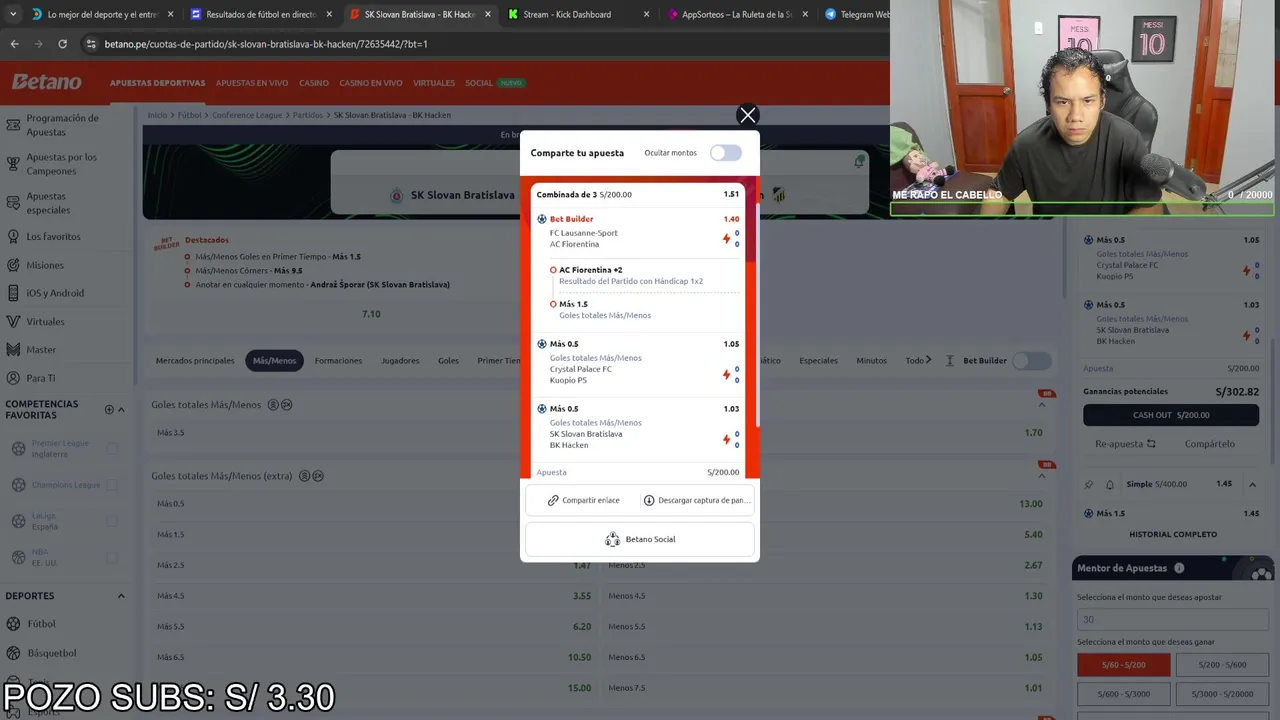
Task: Select S/60 - S/200 winnings range
Action: [1124, 665]
